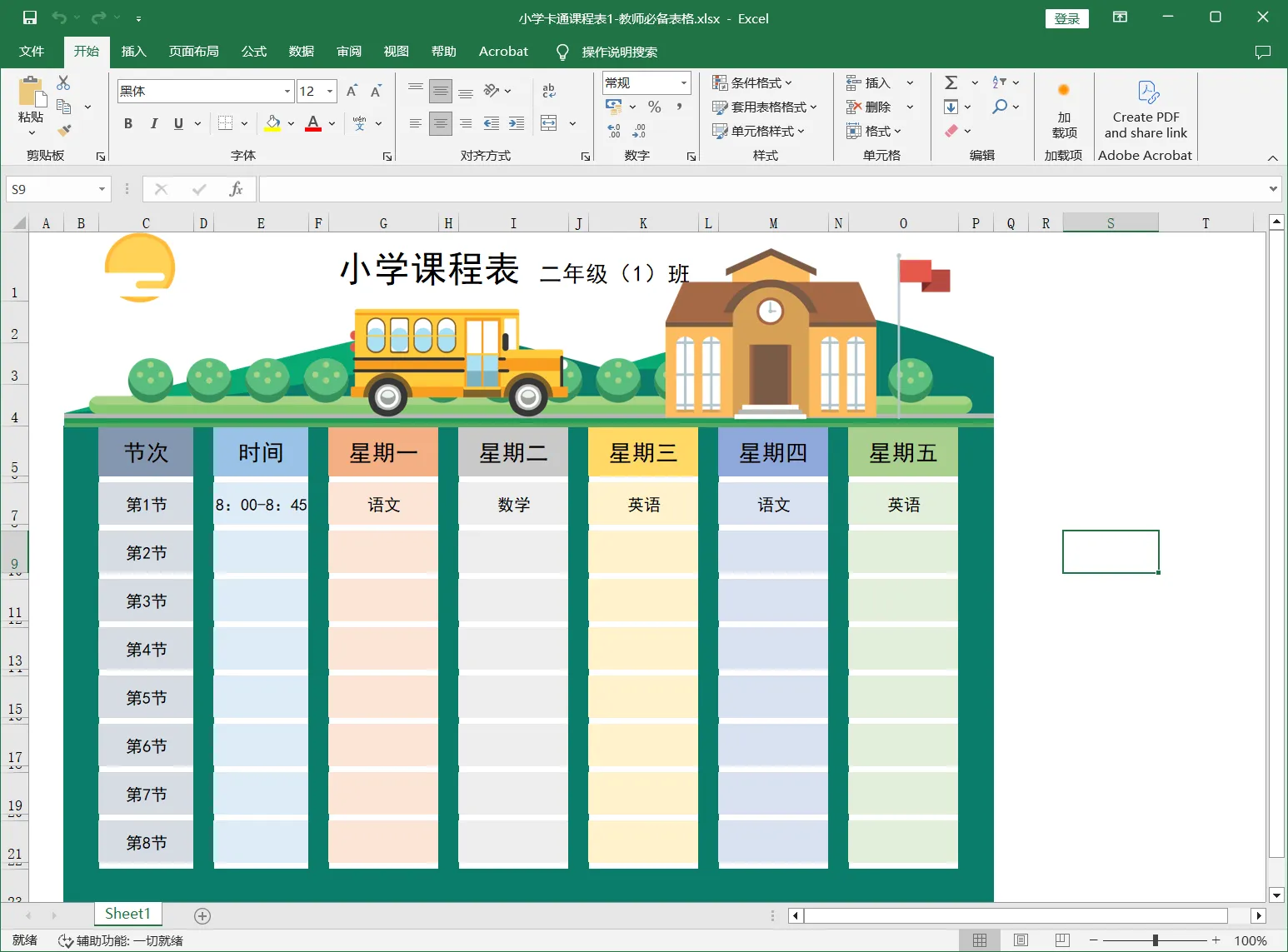Image resolution: width=1288 pixels, height=952 pixels.
Task: Select the Sheet1 worksheet tab
Action: (127, 914)
